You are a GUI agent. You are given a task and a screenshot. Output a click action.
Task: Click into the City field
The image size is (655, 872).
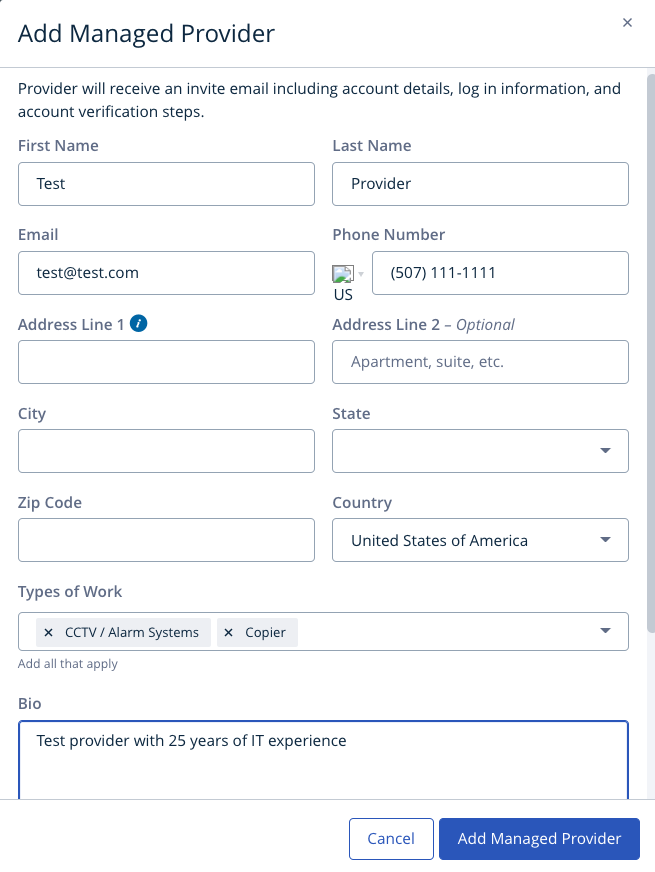tap(166, 451)
